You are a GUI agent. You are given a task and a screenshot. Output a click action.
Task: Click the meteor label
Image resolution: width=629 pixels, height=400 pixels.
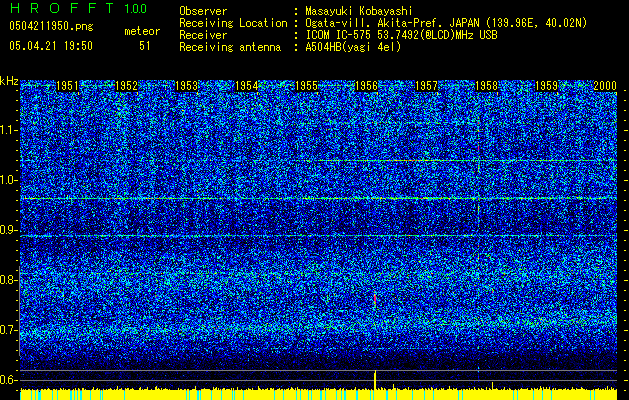[x=142, y=31]
